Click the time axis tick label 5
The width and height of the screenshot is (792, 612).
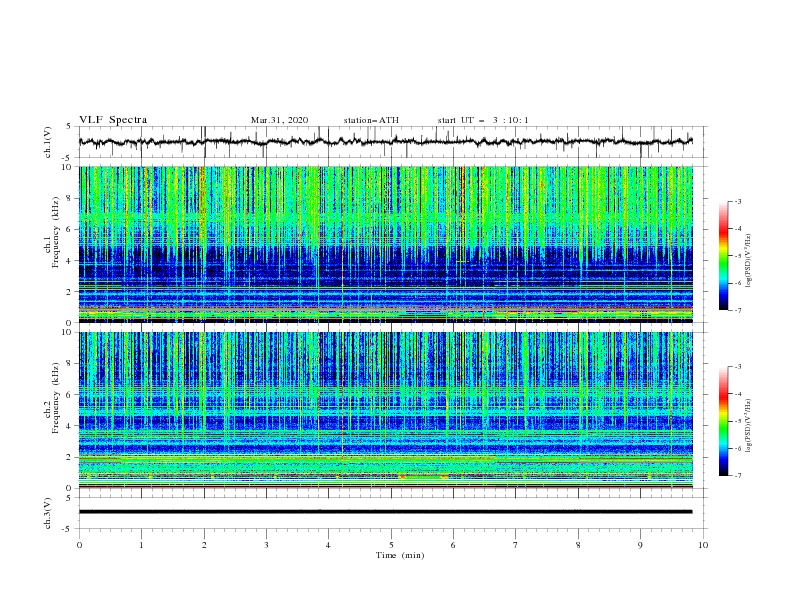click(391, 545)
